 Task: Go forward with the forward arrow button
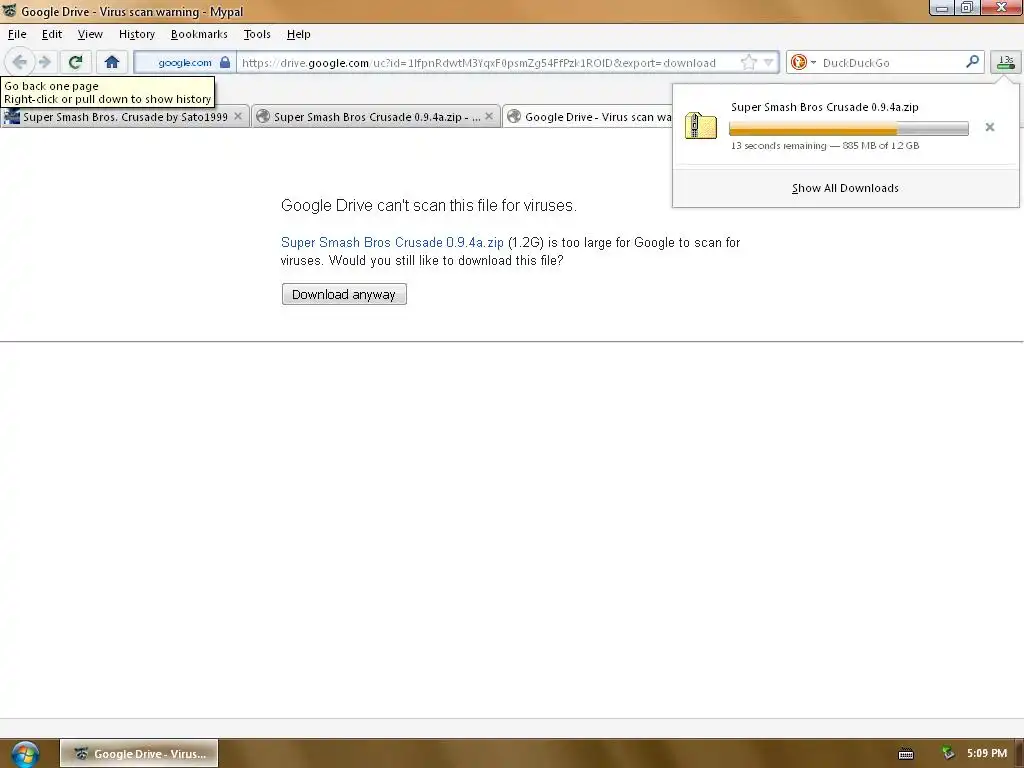(x=45, y=62)
